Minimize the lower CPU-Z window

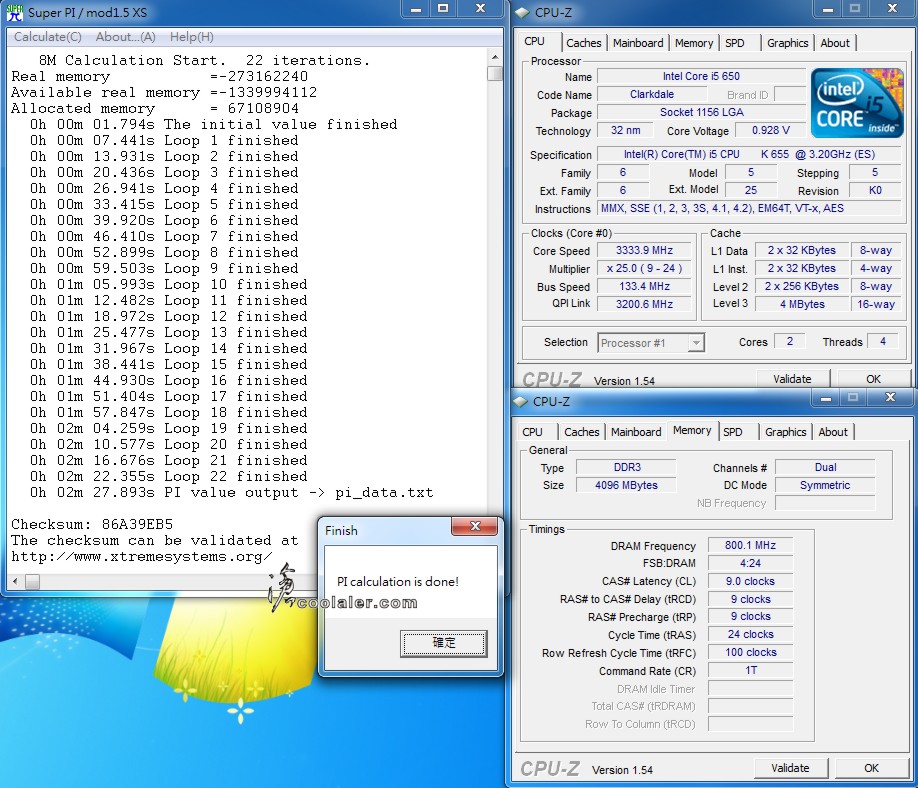826,398
